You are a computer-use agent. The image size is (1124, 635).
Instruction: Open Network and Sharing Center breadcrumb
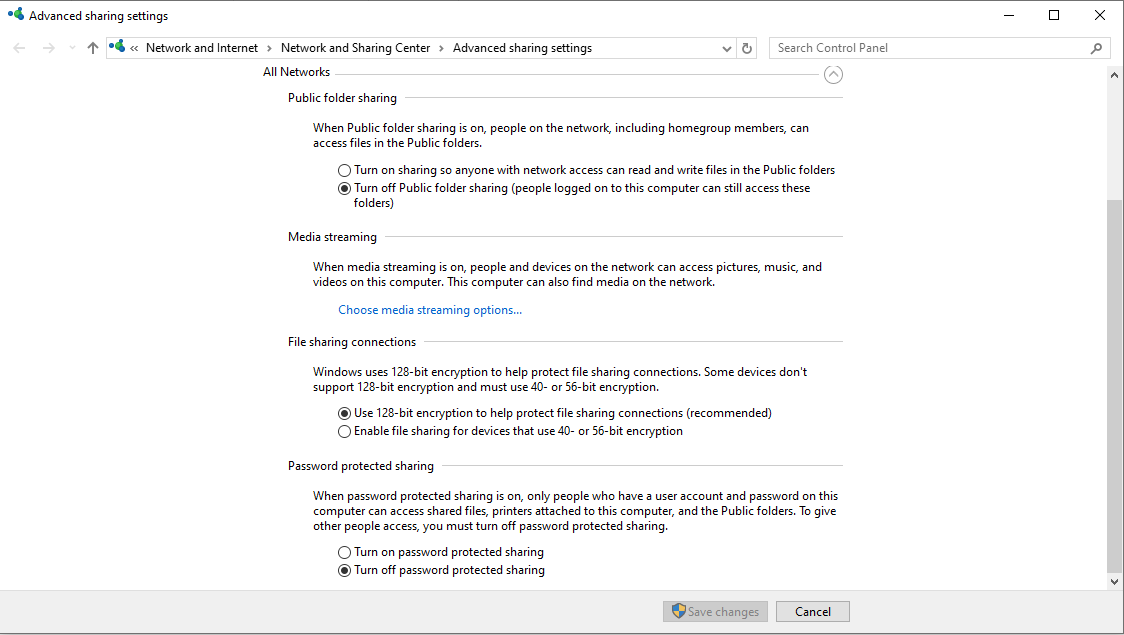coord(356,48)
